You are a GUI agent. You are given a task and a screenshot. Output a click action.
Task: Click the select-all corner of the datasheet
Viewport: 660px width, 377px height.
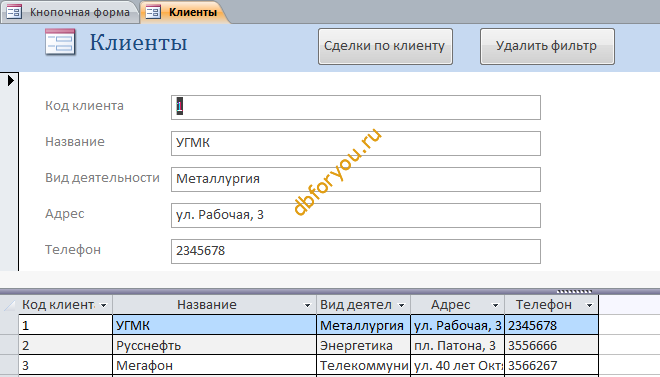(x=9, y=305)
